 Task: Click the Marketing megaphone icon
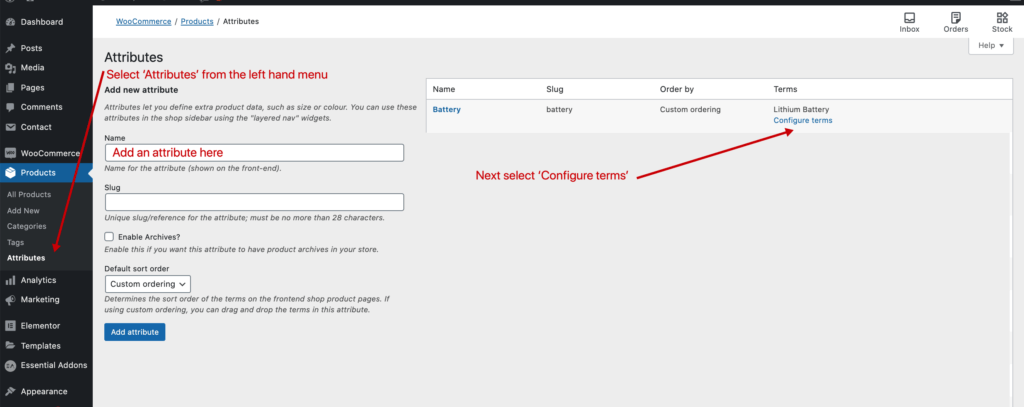tap(10, 300)
